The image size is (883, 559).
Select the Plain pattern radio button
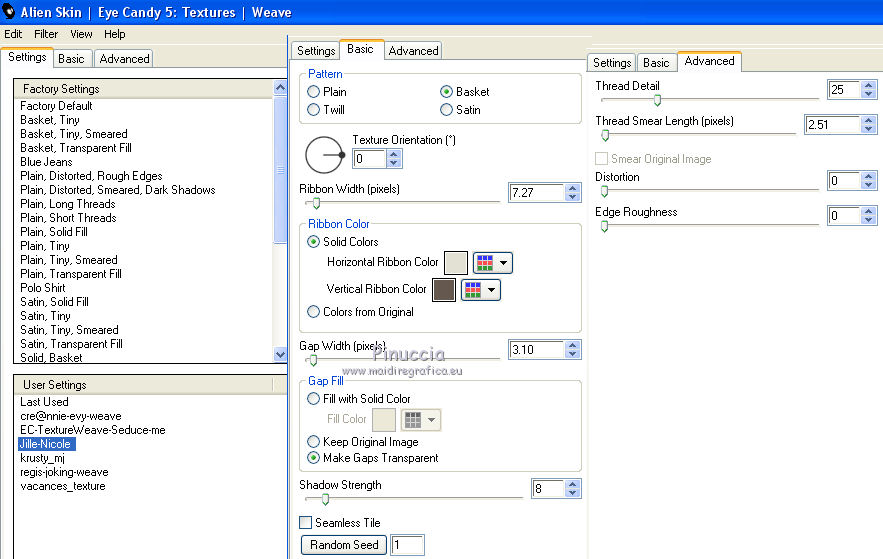point(314,92)
